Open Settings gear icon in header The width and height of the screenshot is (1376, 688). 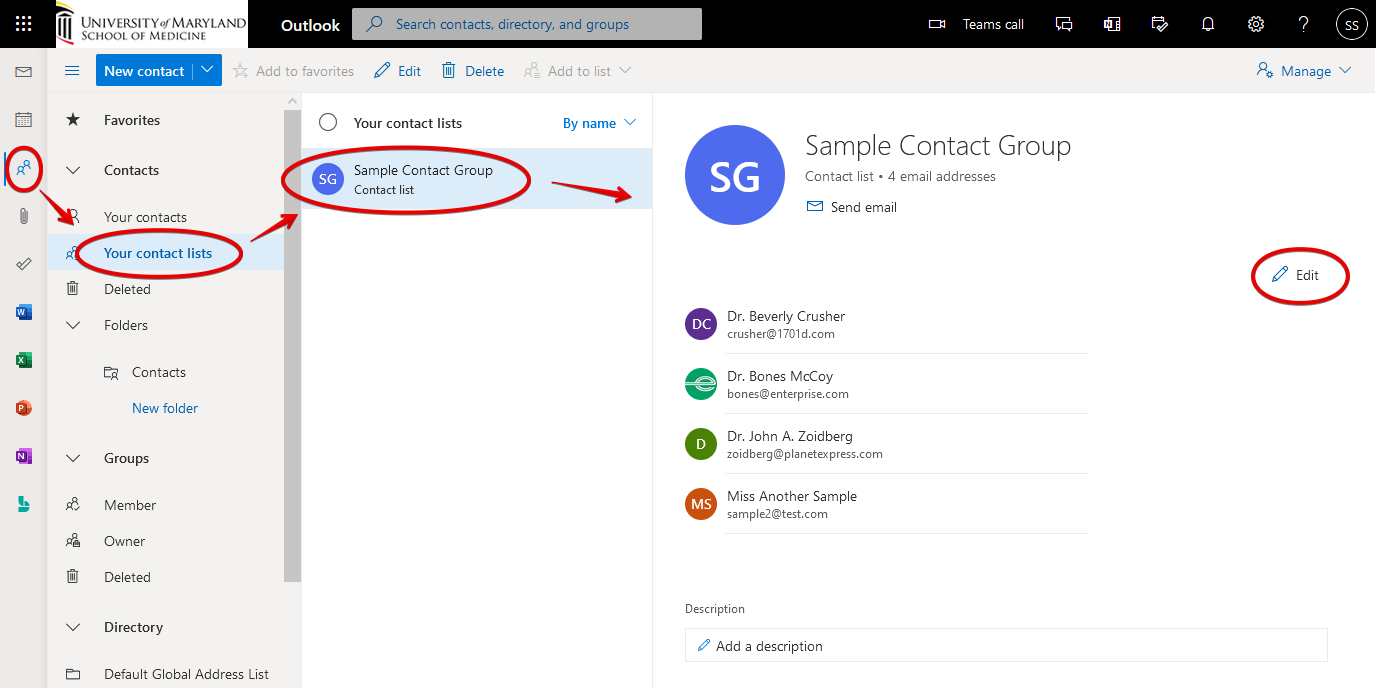point(1256,24)
